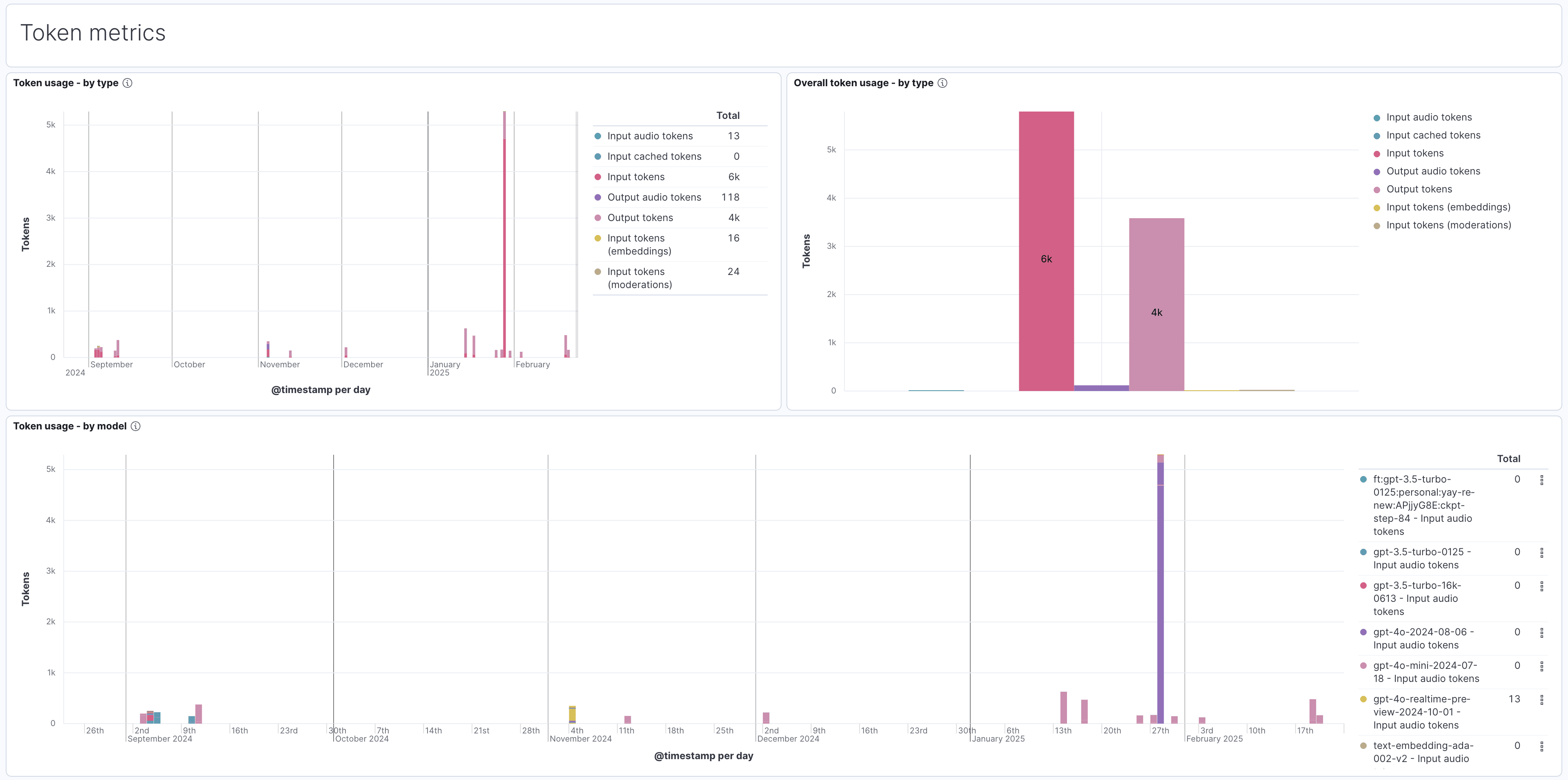
Task: Open the info tooltip for "Token usage - by model"
Action: click(135, 426)
